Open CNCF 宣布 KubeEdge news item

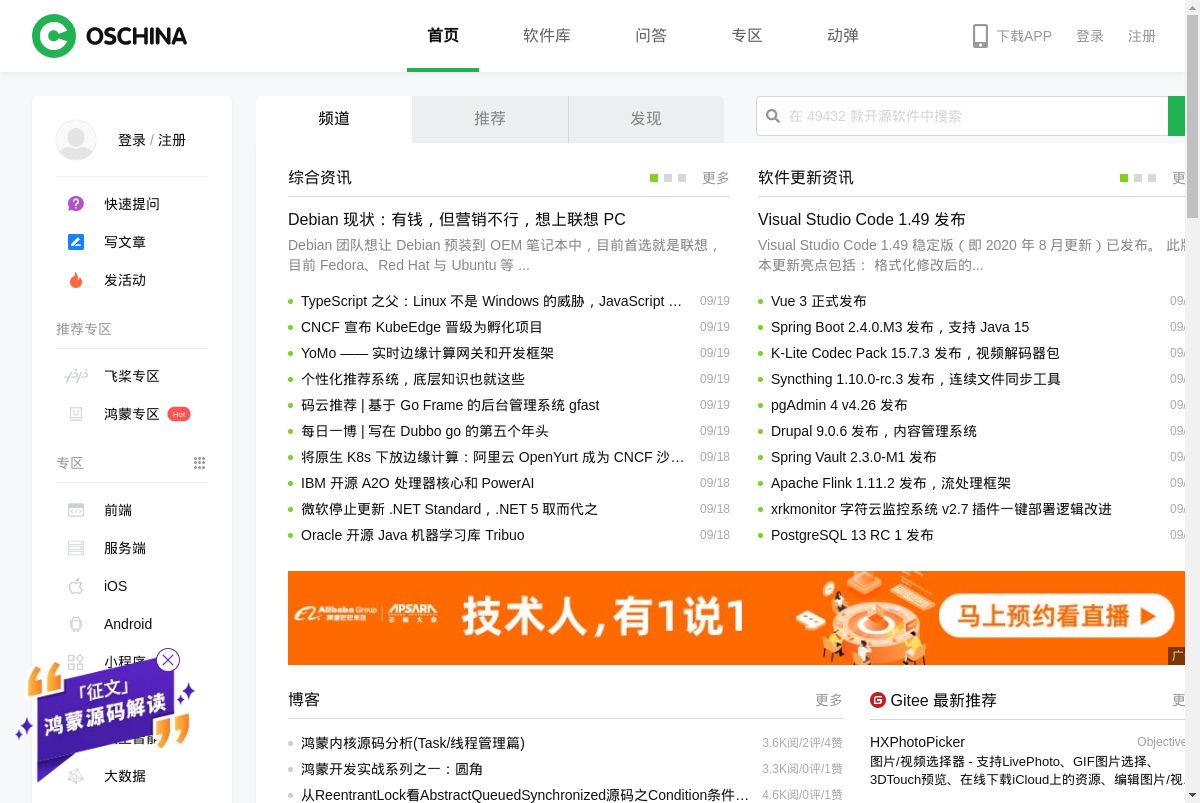[x=422, y=327]
